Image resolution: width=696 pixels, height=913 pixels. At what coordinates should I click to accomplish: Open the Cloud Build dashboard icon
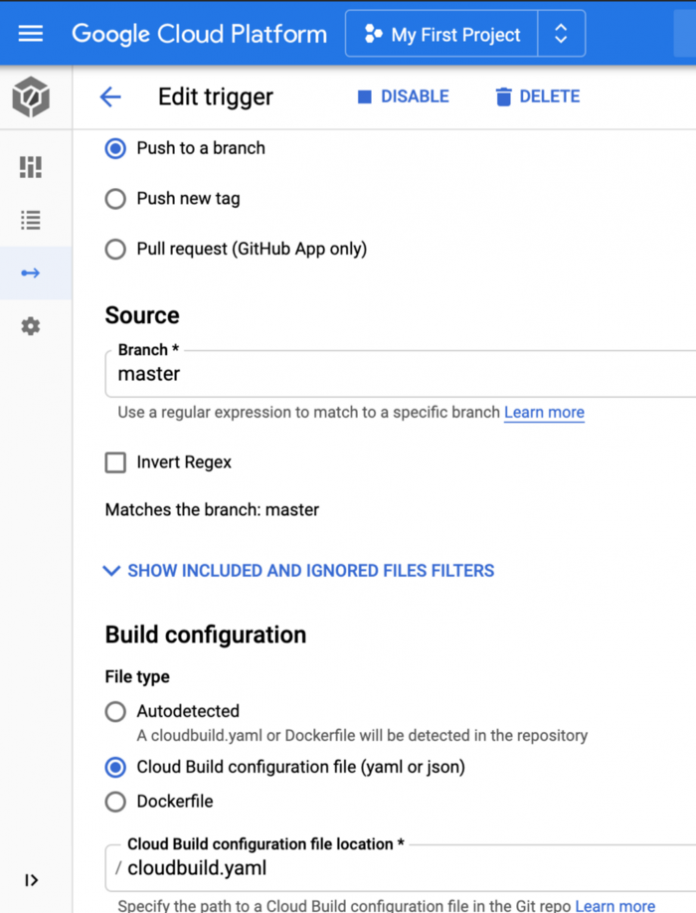tap(30, 167)
